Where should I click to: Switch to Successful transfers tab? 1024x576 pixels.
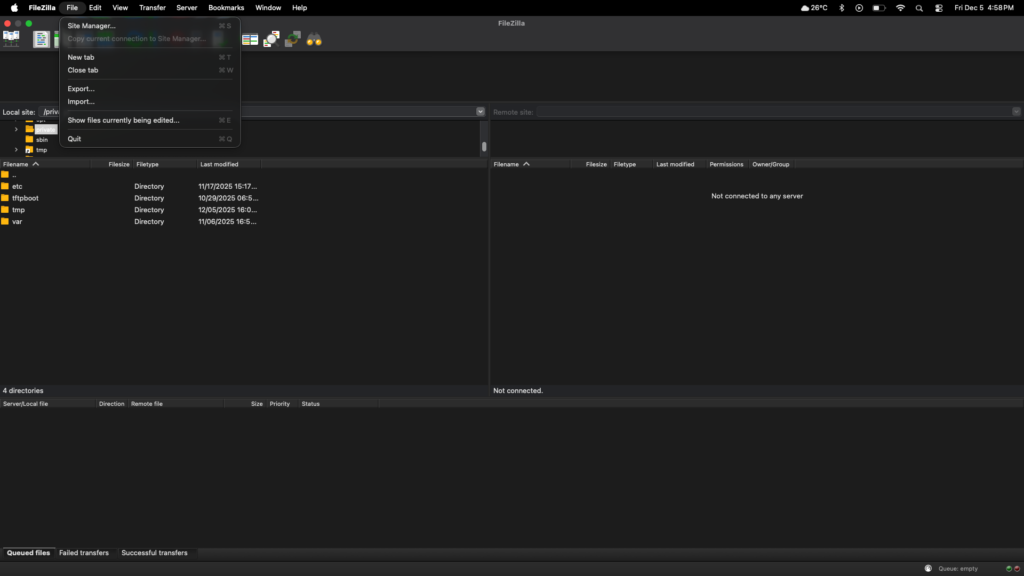click(x=154, y=553)
